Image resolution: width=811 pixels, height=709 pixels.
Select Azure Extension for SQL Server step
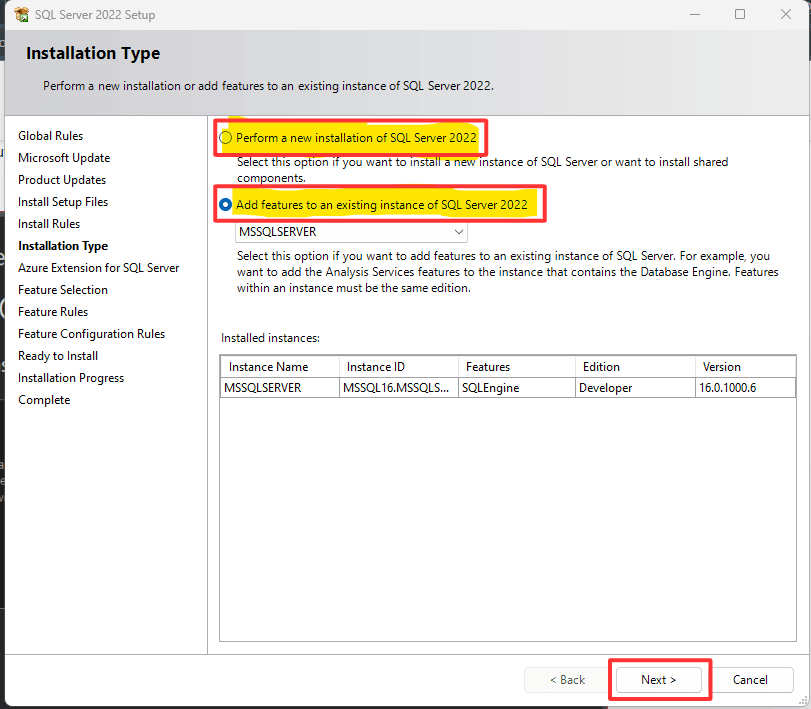point(99,268)
